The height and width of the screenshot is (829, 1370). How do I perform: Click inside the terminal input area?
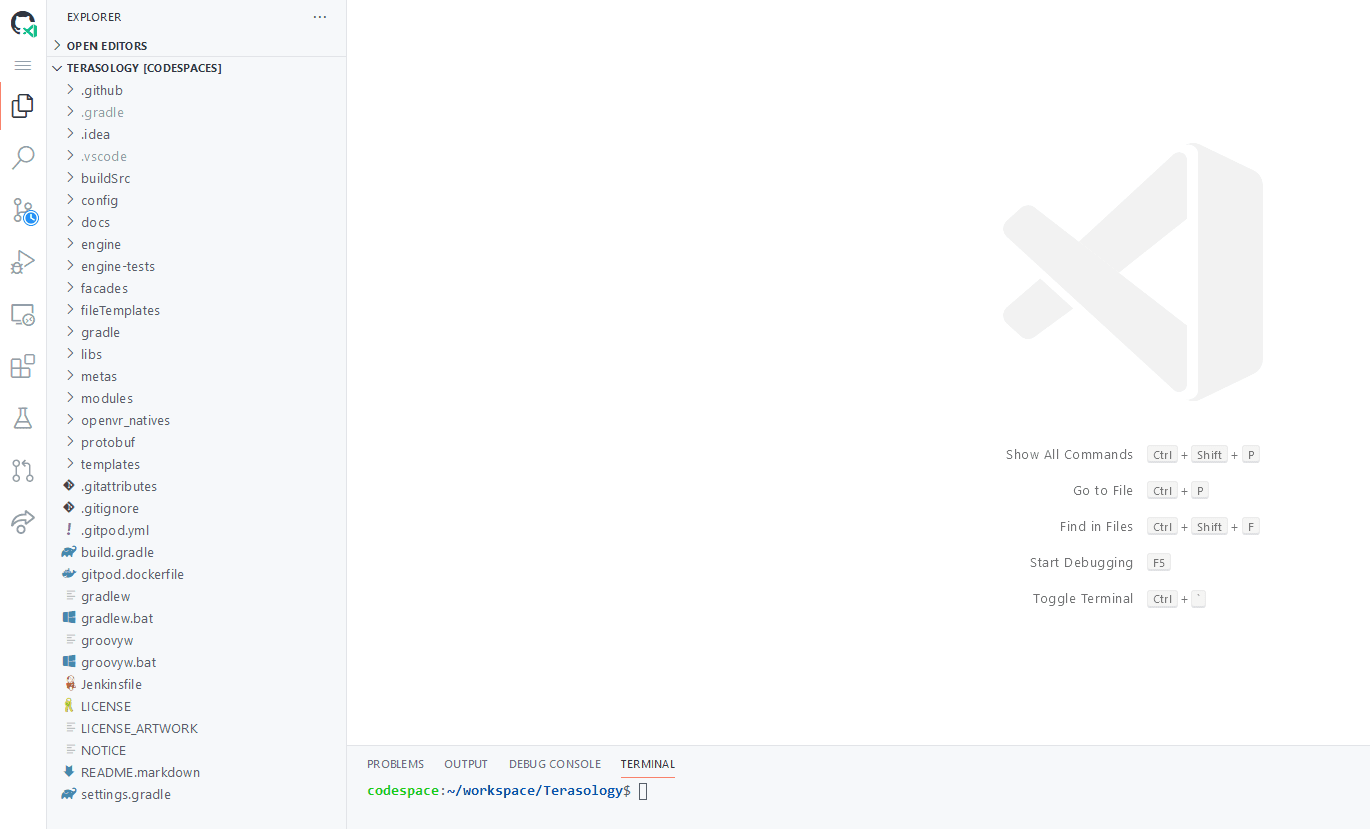point(700,790)
